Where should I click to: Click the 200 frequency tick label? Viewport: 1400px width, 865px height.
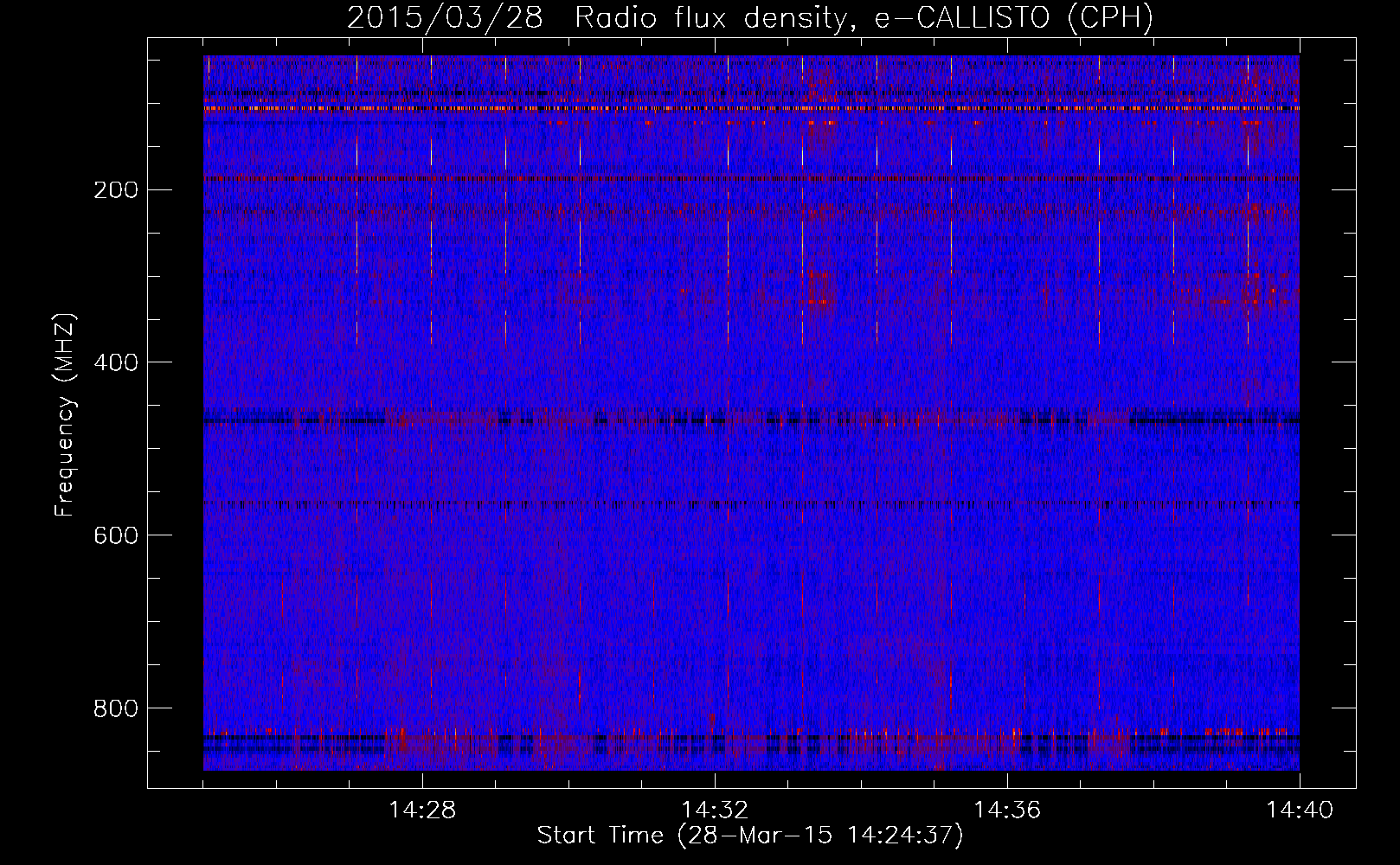[115, 190]
